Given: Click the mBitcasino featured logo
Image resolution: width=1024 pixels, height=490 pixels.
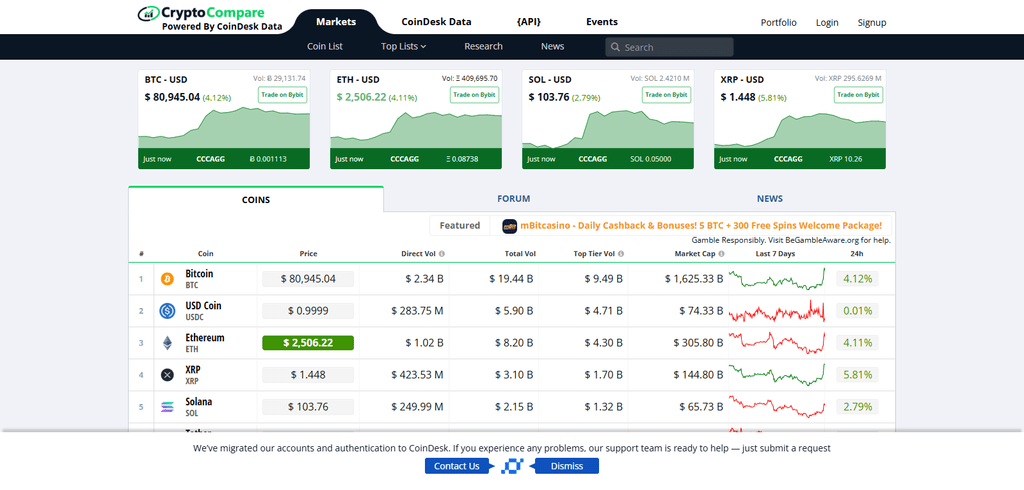Looking at the screenshot, I should coord(509,226).
